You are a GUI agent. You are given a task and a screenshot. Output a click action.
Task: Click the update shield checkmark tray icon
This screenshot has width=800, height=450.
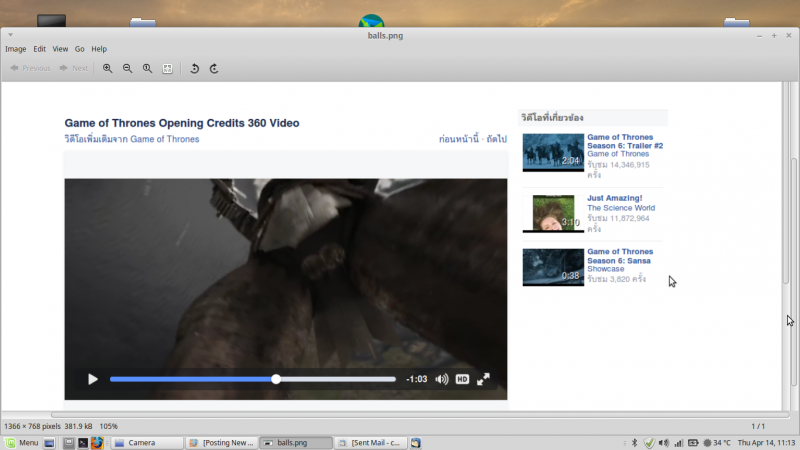(649, 443)
